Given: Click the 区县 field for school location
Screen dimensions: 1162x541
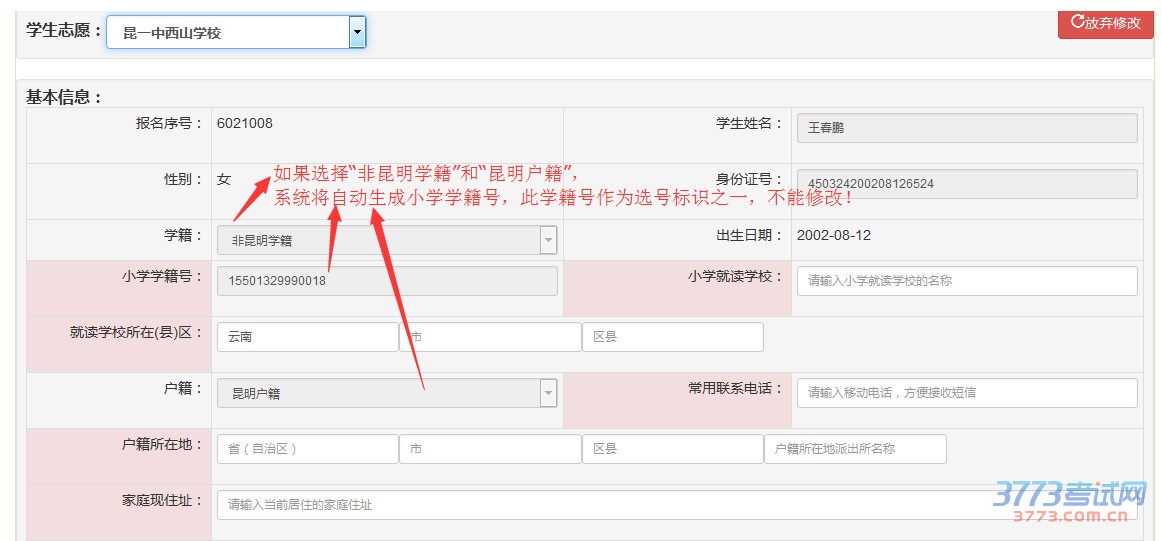Looking at the screenshot, I should pyautogui.click(x=672, y=337).
